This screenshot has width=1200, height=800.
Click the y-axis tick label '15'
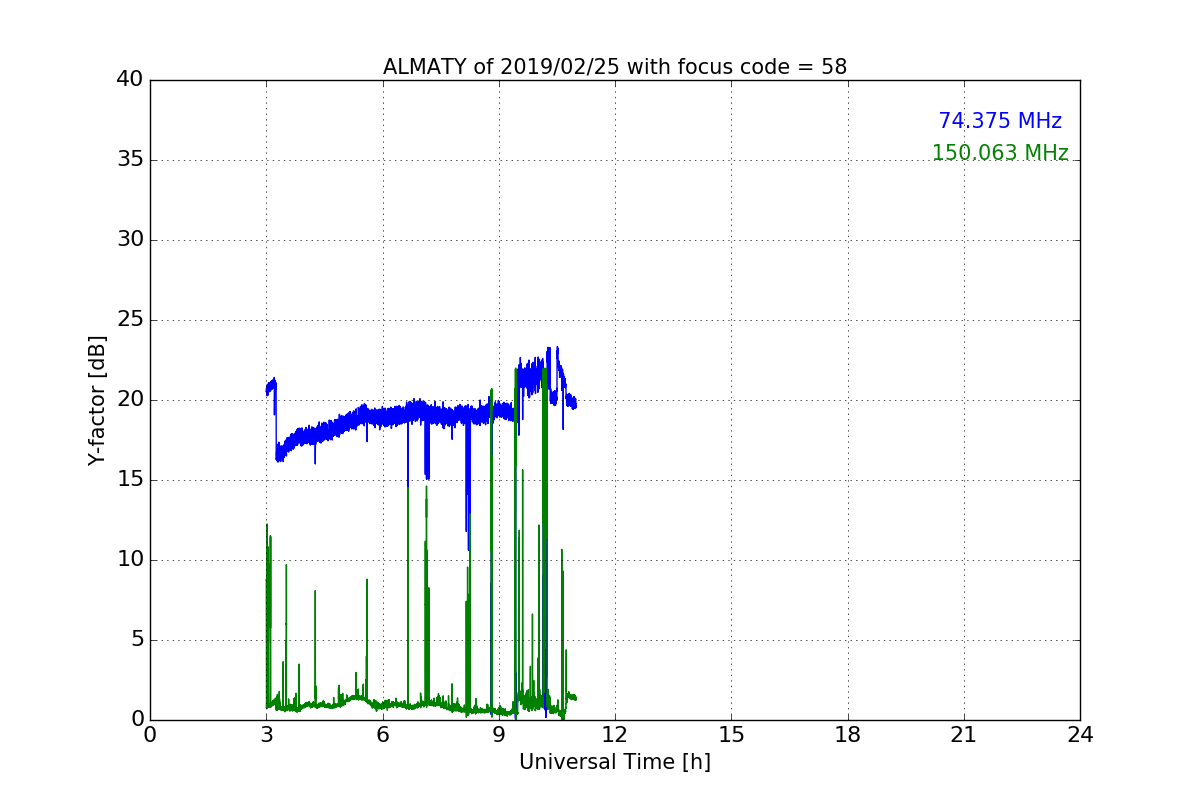130,479
